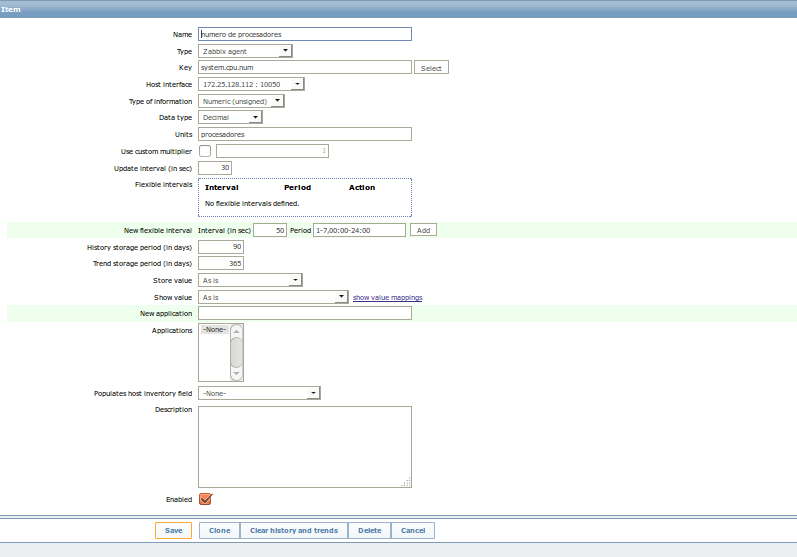Click Clear history and trends button
This screenshot has width=797, height=557.
click(294, 530)
